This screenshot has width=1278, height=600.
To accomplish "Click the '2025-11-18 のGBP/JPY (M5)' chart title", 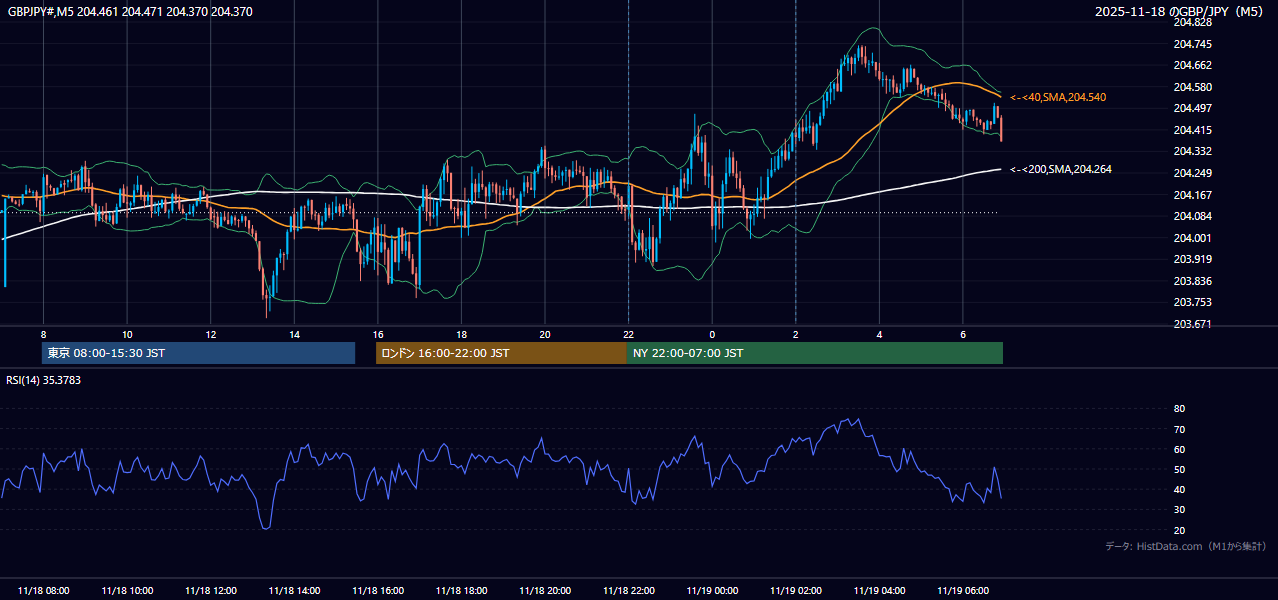I will [x=1181, y=12].
